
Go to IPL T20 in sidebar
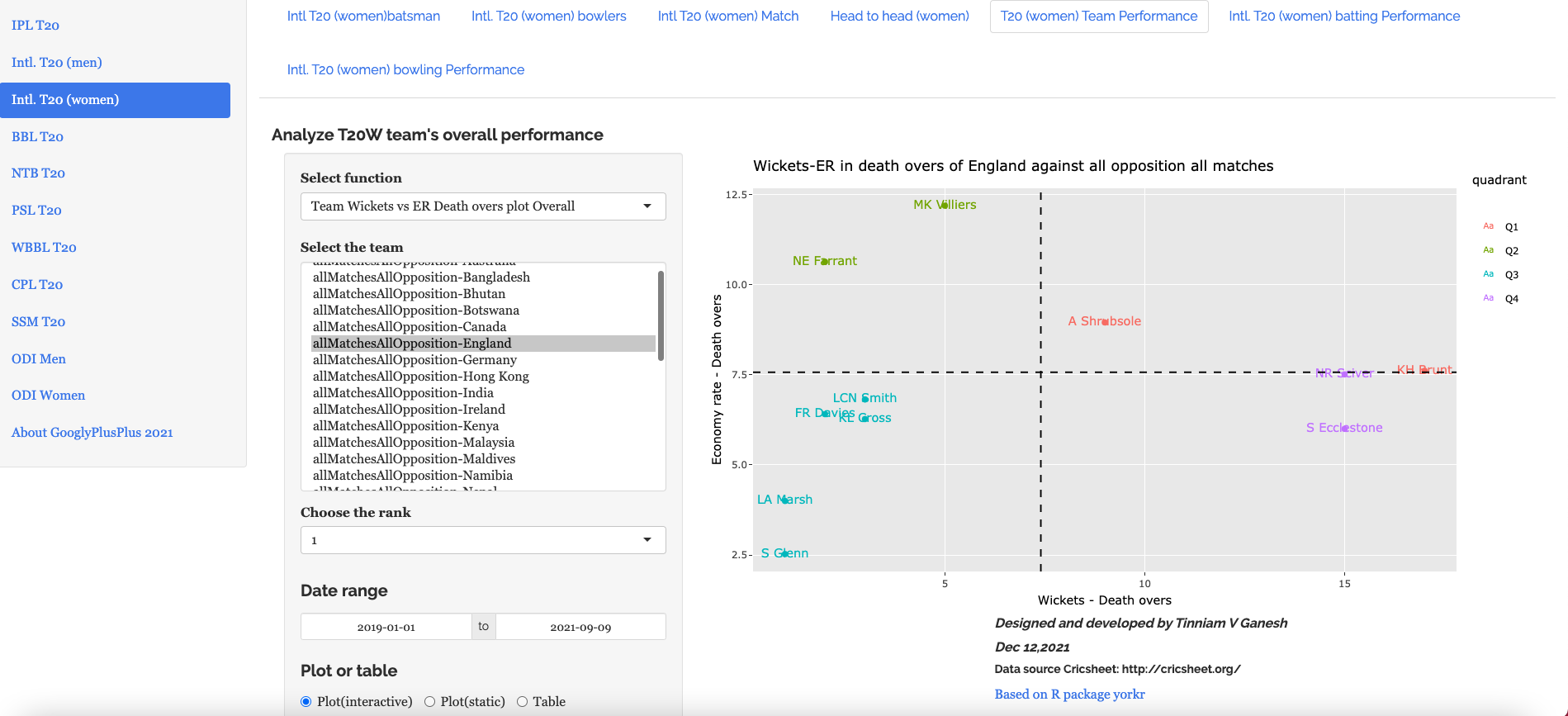pyautogui.click(x=36, y=26)
